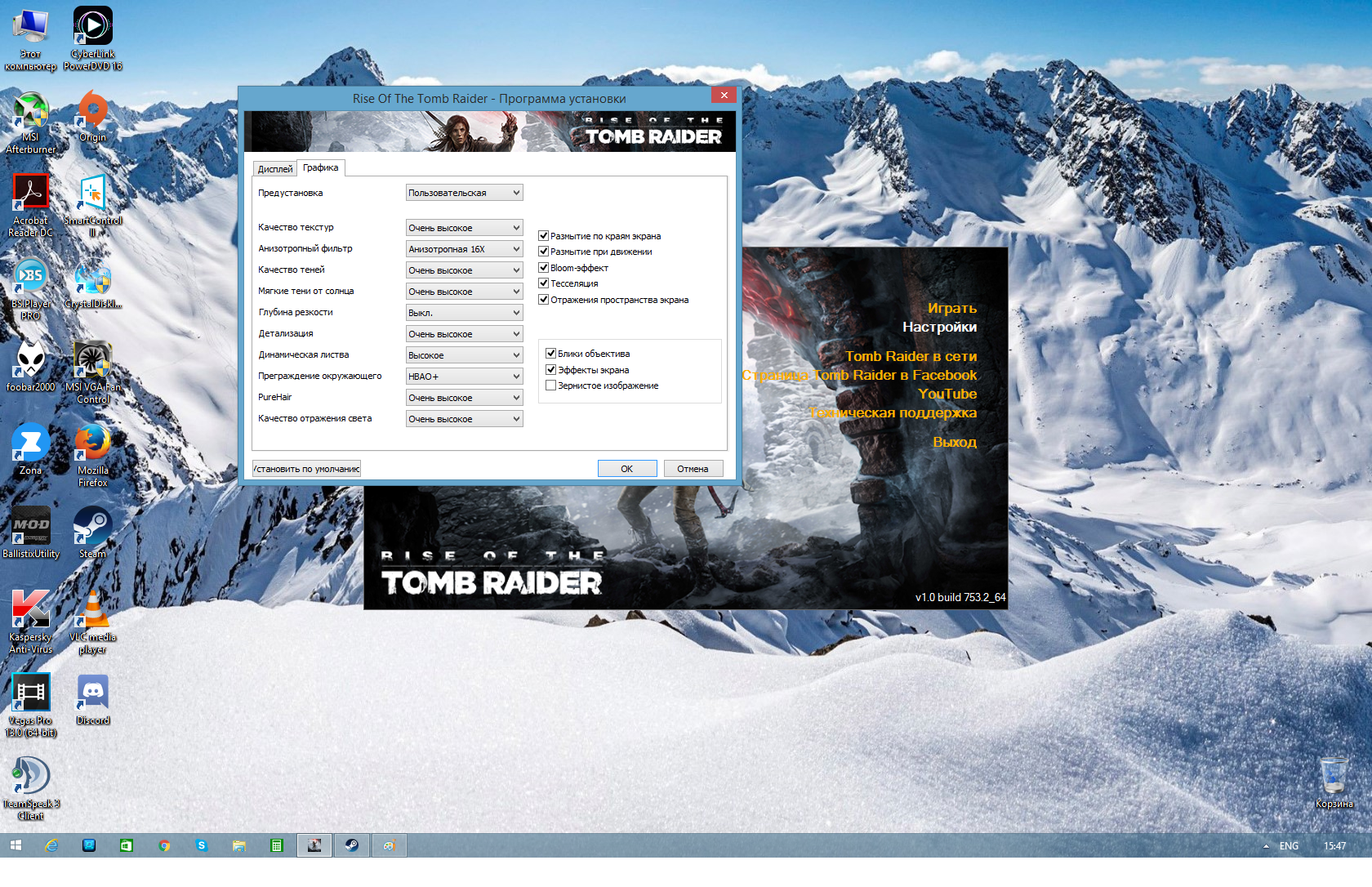
Task: Expand the Динамическая листва dropdown
Action: tap(464, 355)
